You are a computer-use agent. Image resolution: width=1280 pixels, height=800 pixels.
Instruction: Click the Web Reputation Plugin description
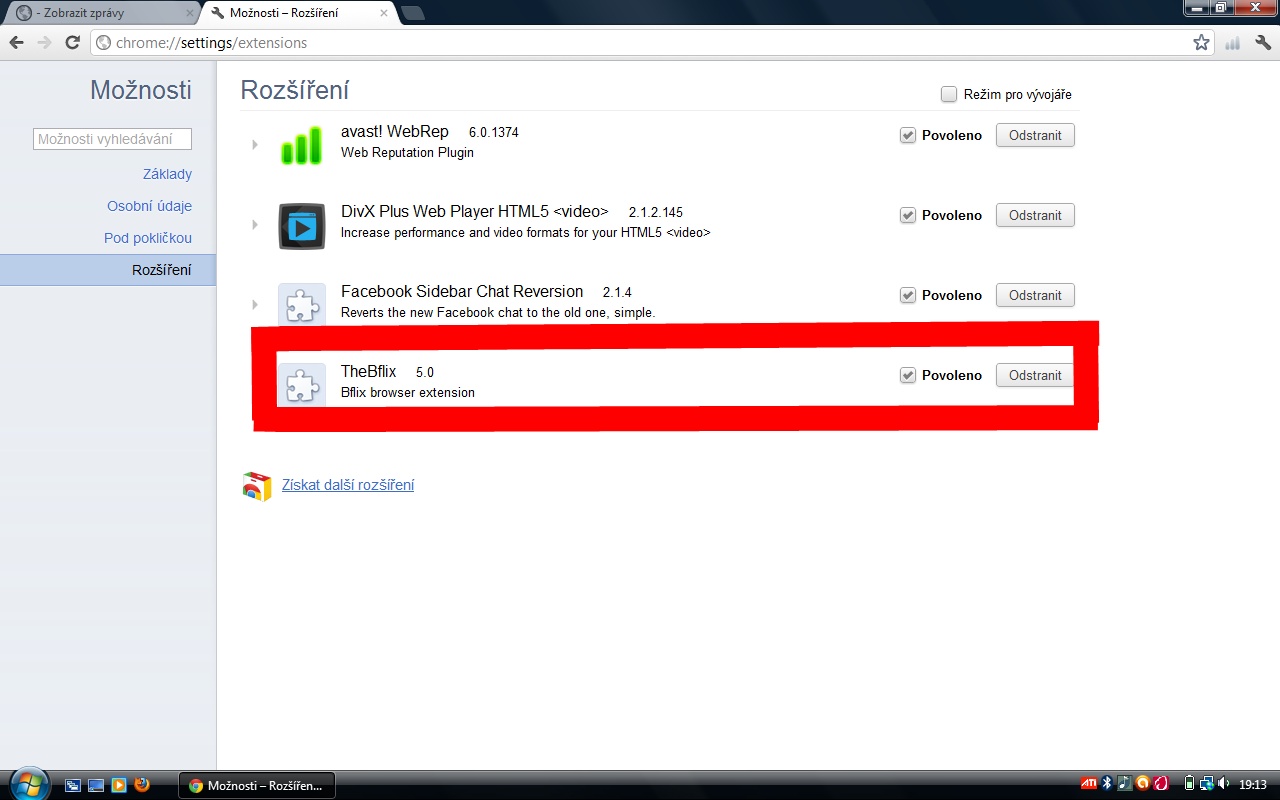pos(407,152)
